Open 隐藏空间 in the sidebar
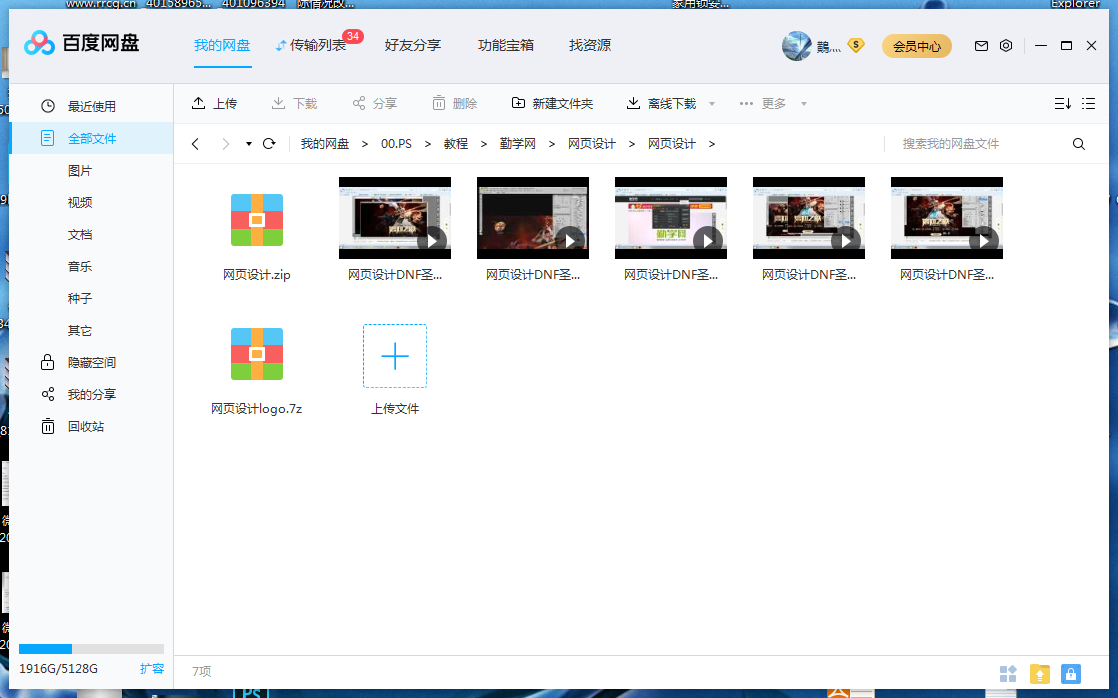 pos(92,363)
